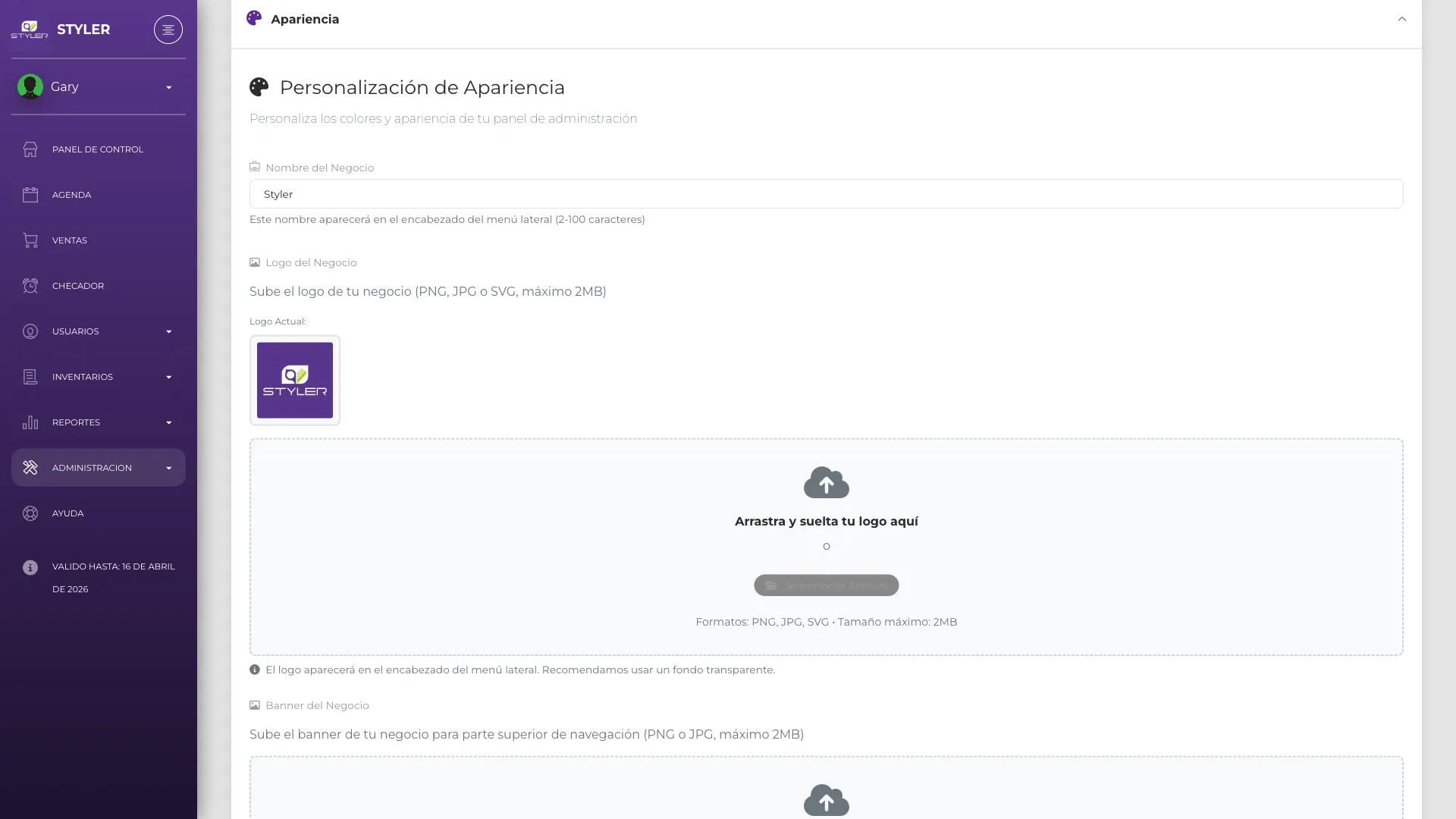Click the Panel de Control store icon
The image size is (1456, 819).
click(30, 149)
